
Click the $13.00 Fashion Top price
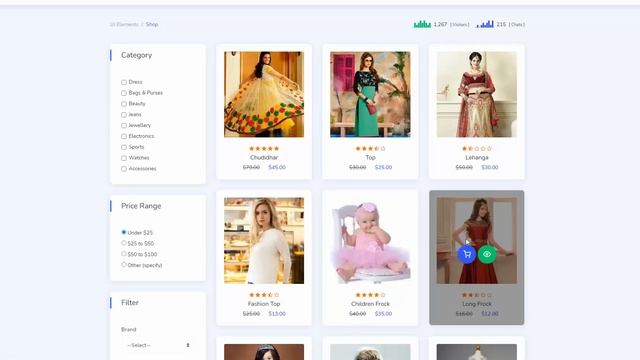click(277, 314)
